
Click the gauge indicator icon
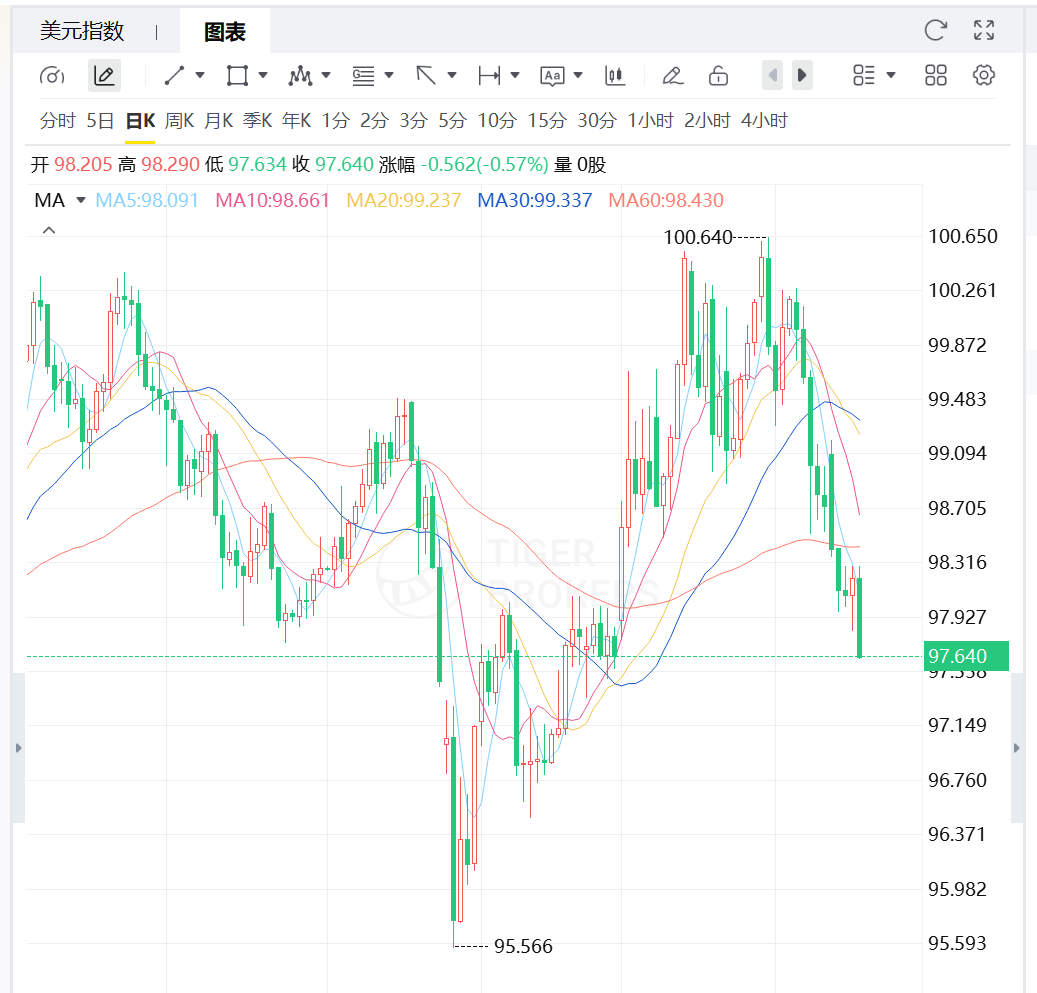(x=52, y=75)
